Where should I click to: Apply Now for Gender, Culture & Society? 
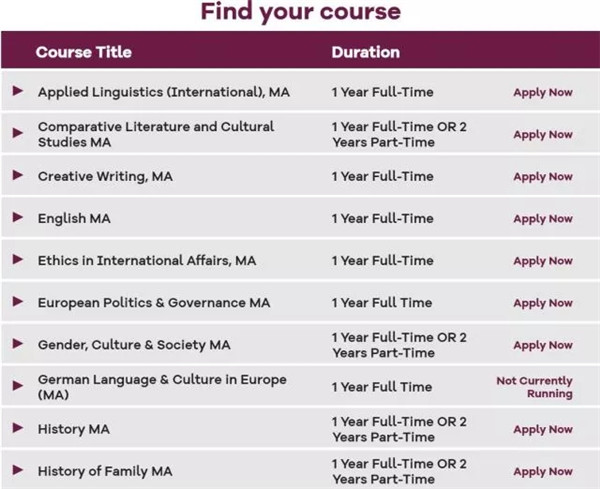tap(543, 345)
